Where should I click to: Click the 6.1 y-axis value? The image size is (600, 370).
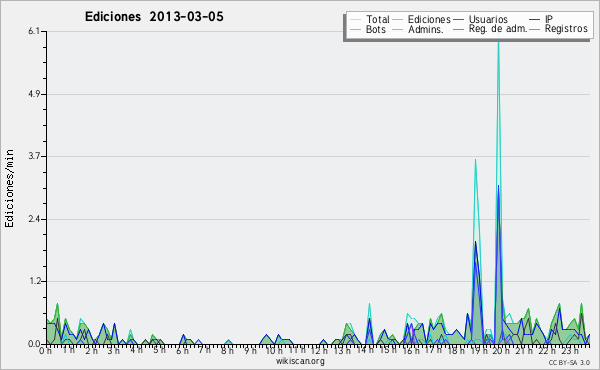(x=34, y=31)
